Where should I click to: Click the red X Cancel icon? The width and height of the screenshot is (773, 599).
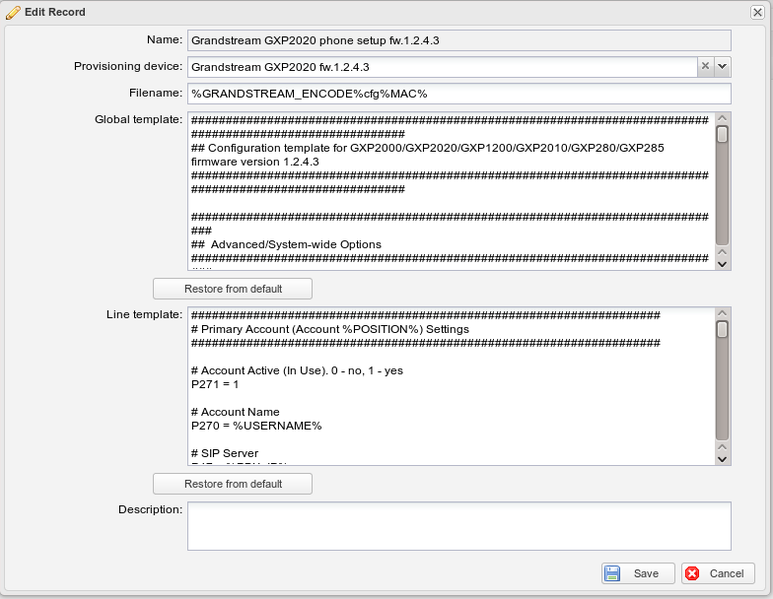pyautogui.click(x=692, y=573)
